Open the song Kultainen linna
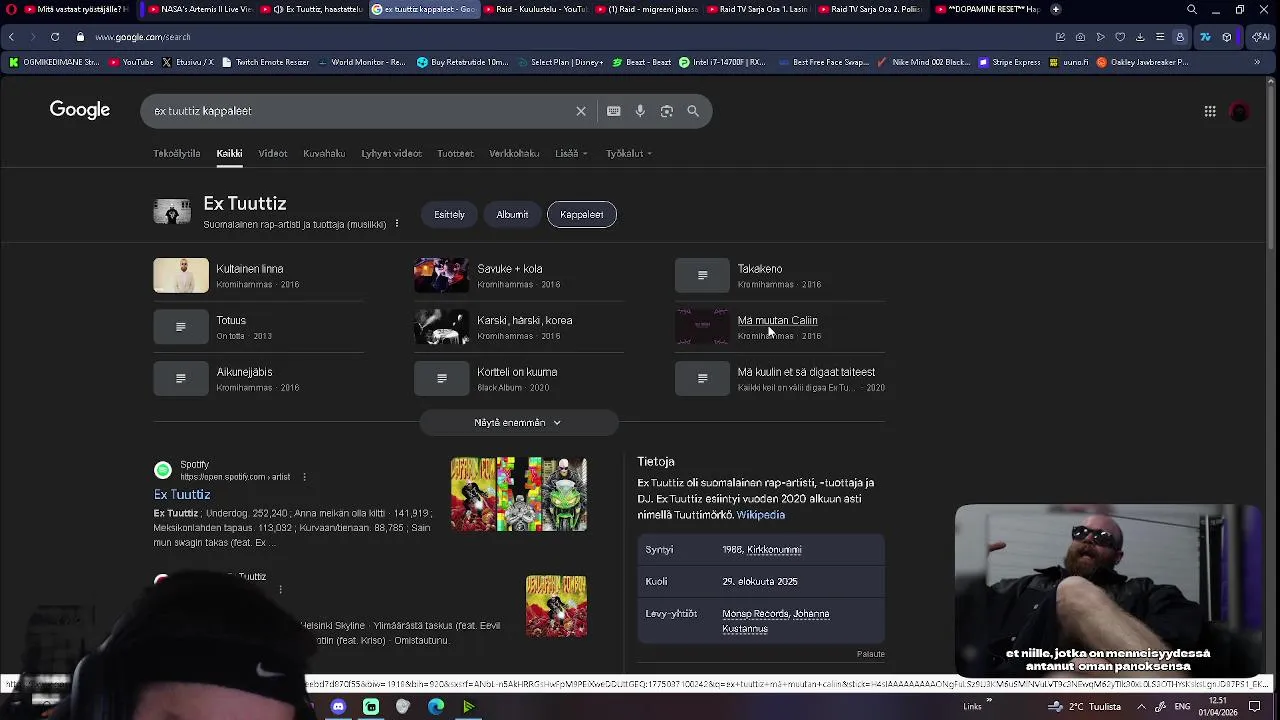Viewport: 1280px width, 720px height. pyautogui.click(x=250, y=269)
